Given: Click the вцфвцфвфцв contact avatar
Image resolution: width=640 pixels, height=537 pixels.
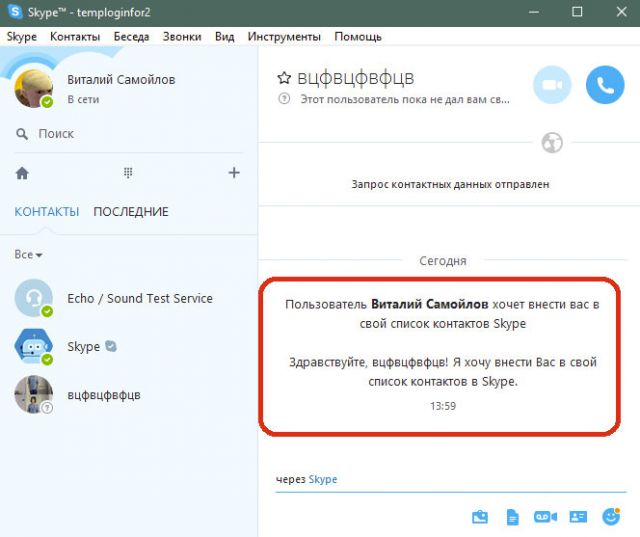Looking at the screenshot, I should click(33, 395).
